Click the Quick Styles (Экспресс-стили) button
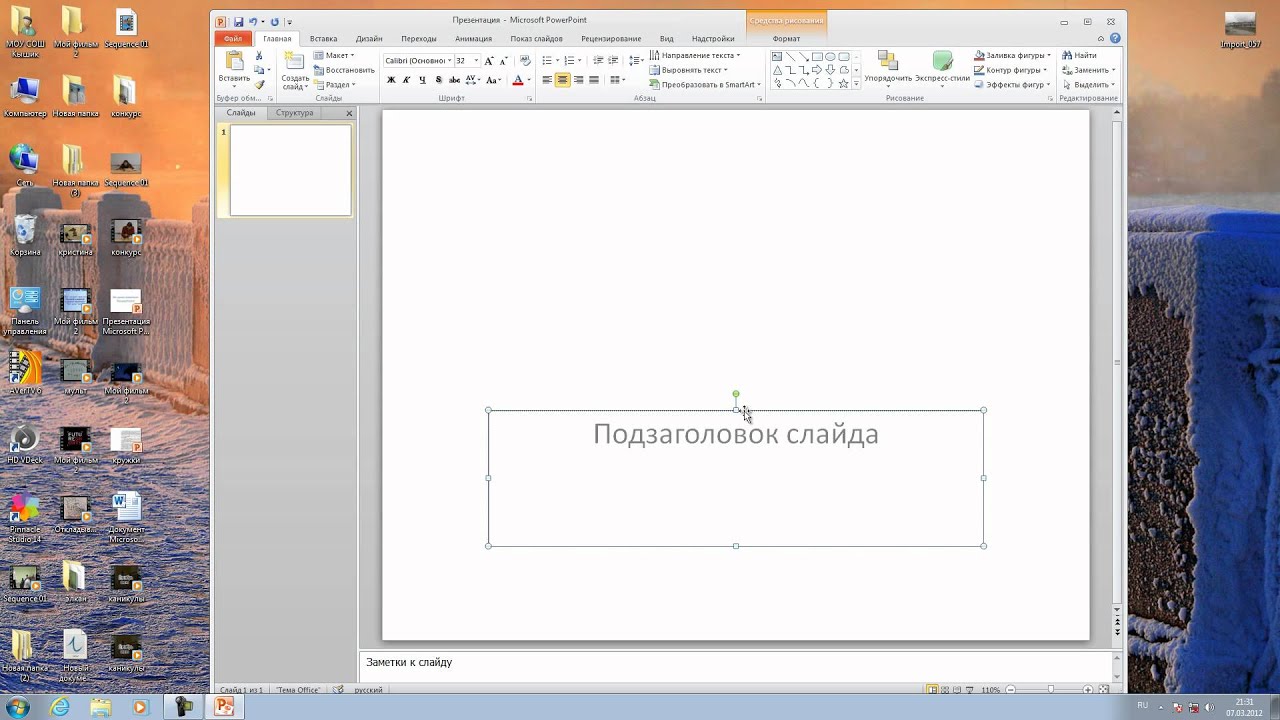 942,68
